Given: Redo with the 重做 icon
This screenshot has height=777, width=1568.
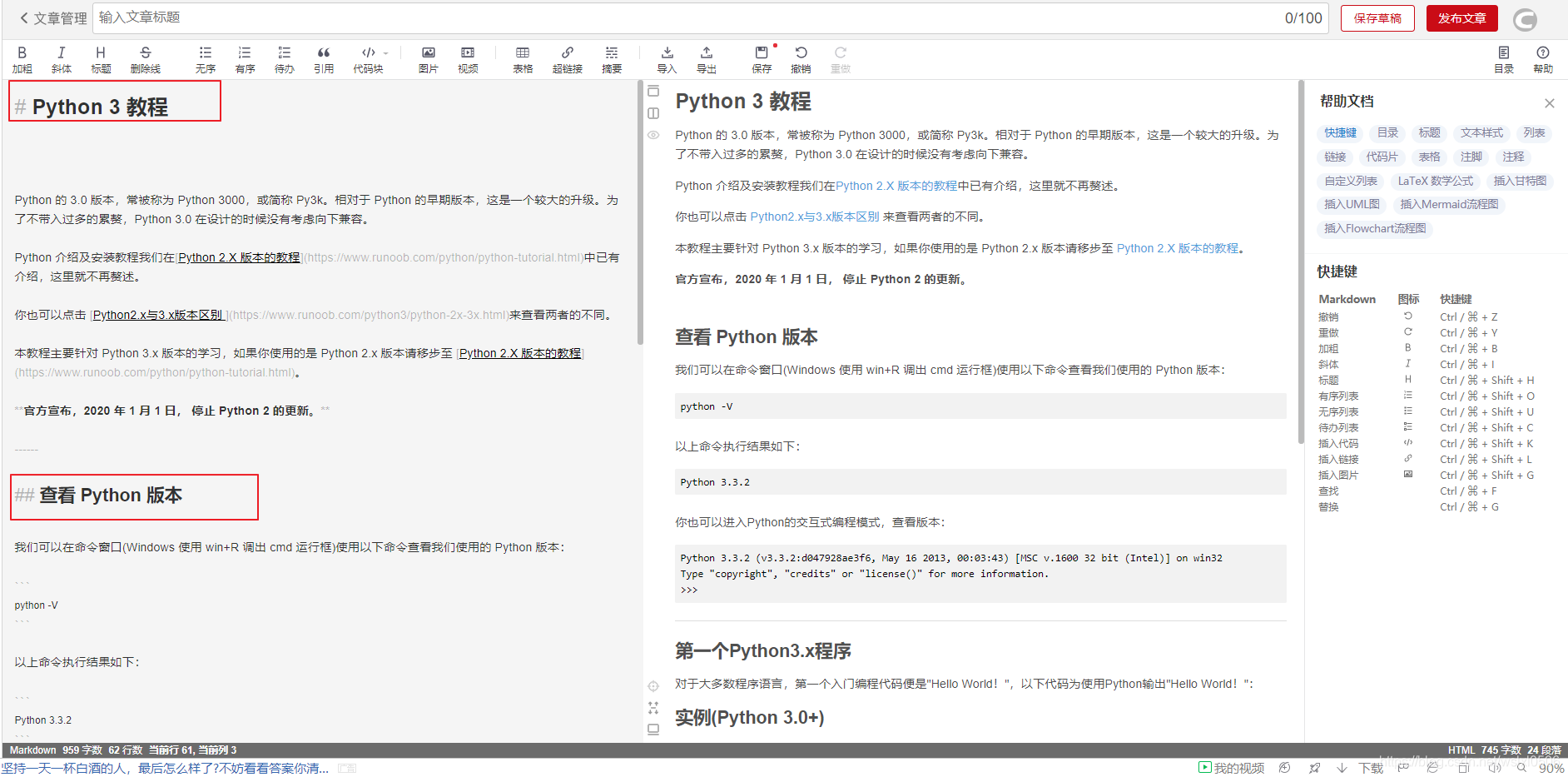Looking at the screenshot, I should coord(841,60).
